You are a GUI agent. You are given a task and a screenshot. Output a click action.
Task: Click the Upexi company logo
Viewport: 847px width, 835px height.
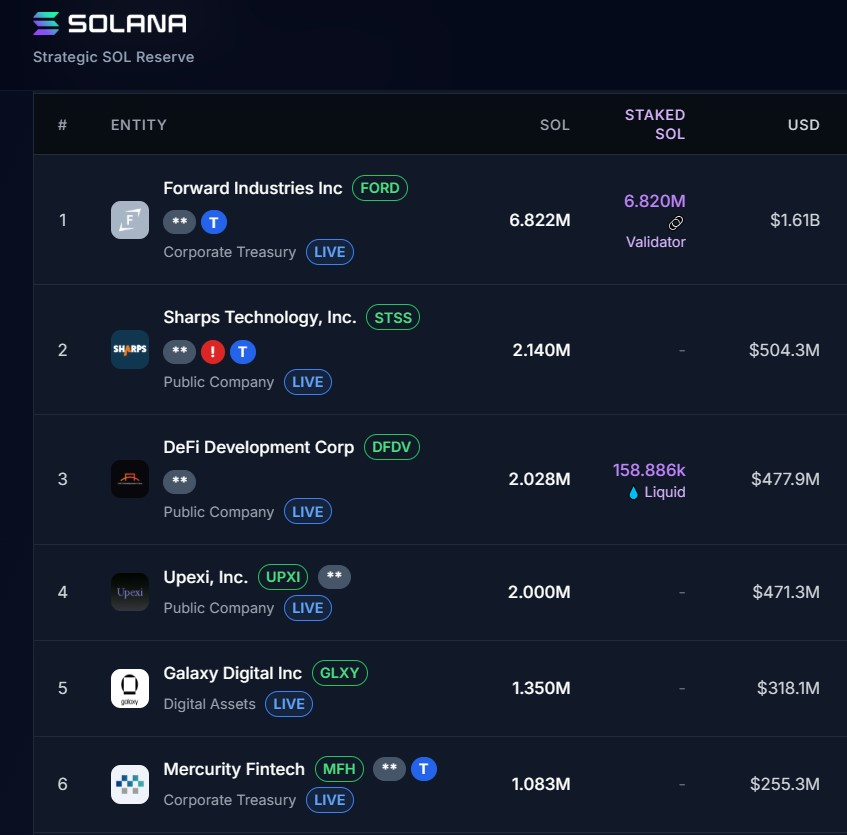tap(130, 592)
